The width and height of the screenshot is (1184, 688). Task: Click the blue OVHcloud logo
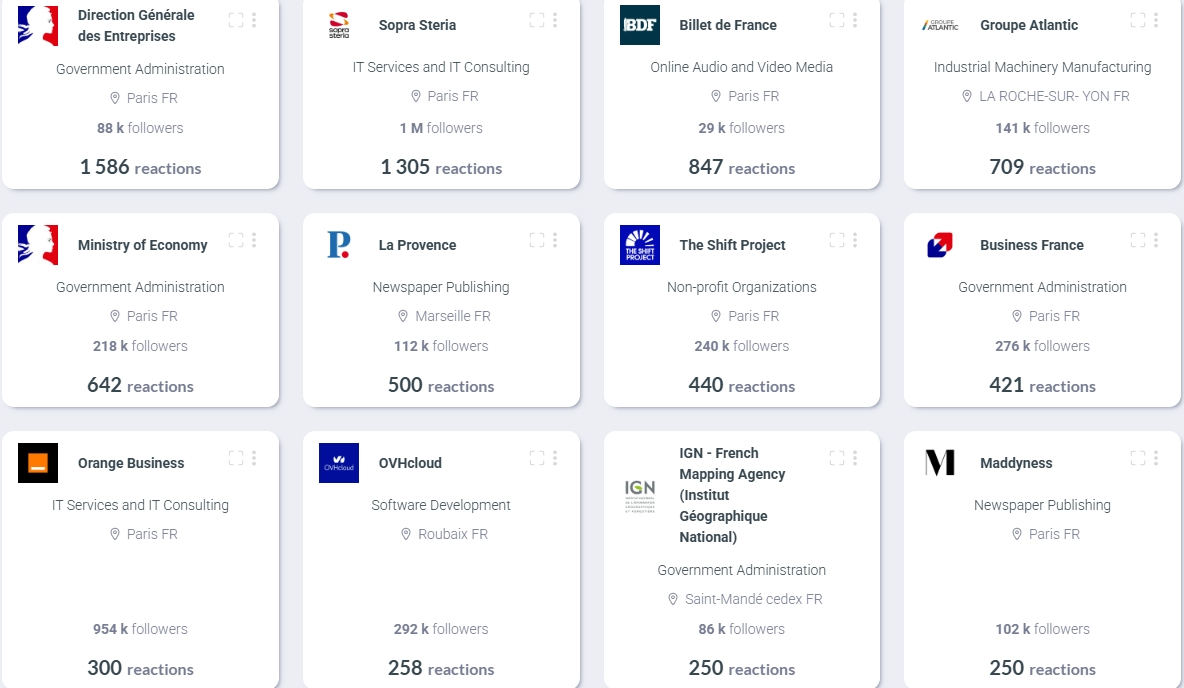(x=339, y=463)
